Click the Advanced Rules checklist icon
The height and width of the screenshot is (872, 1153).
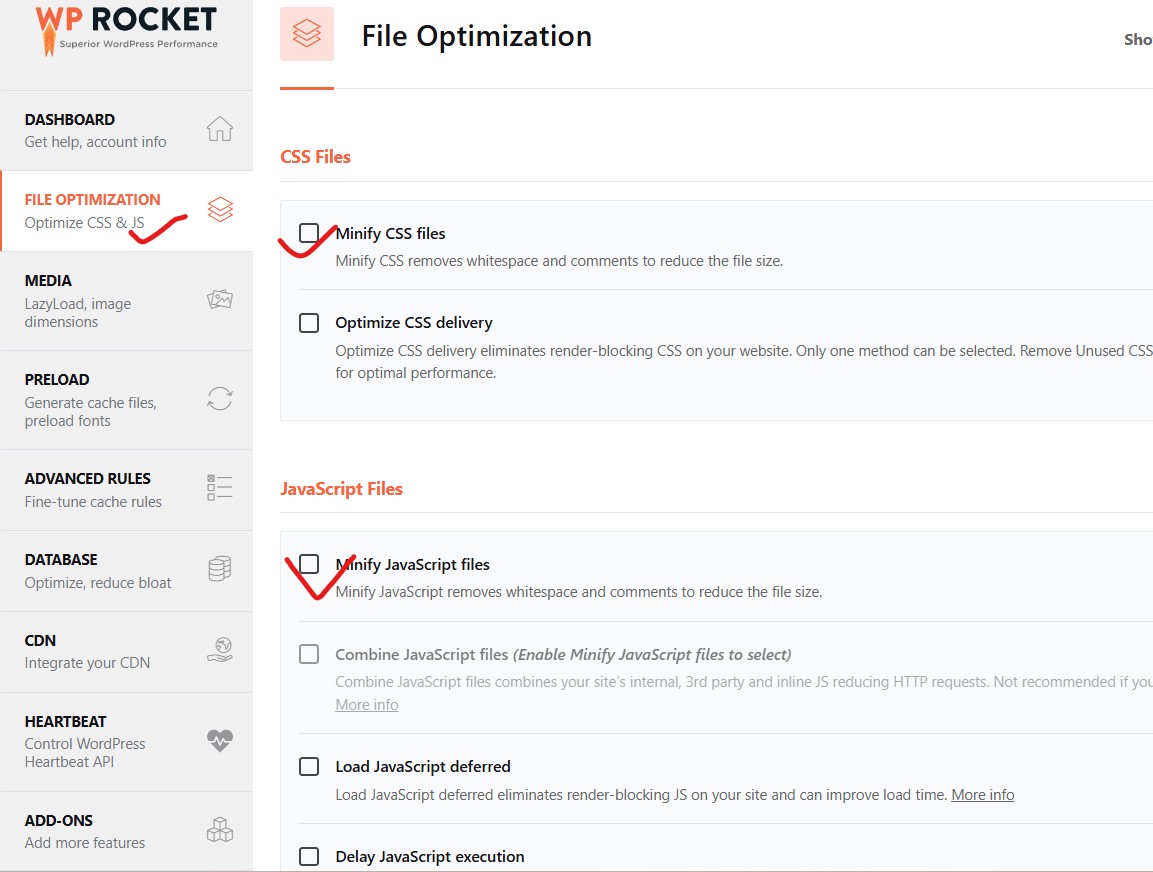219,488
